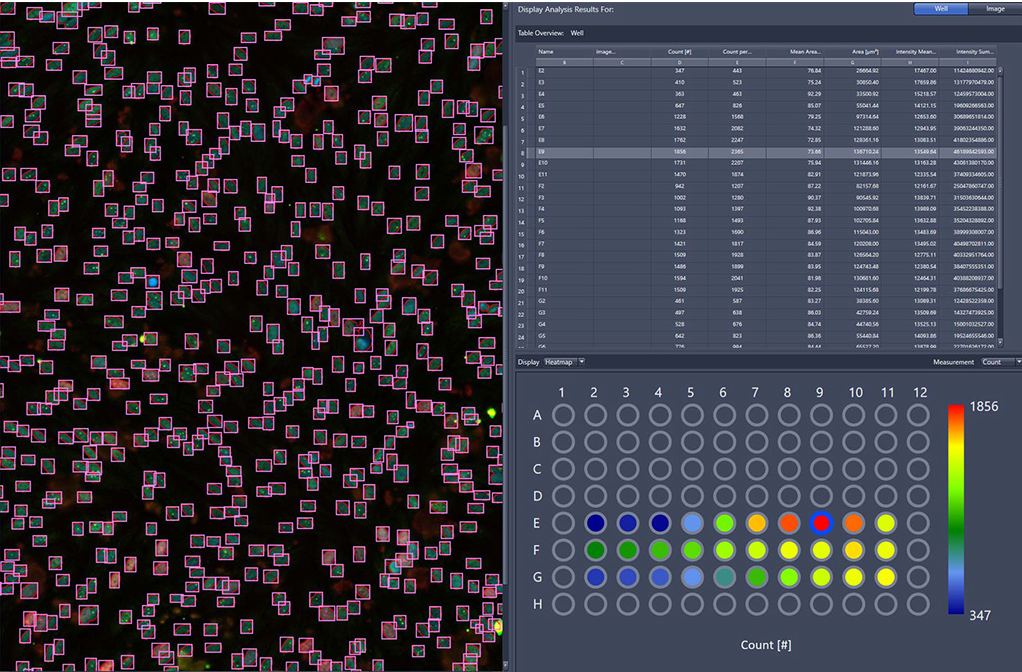Click row number 15 header
1022x672 pixels.
tap(522, 234)
